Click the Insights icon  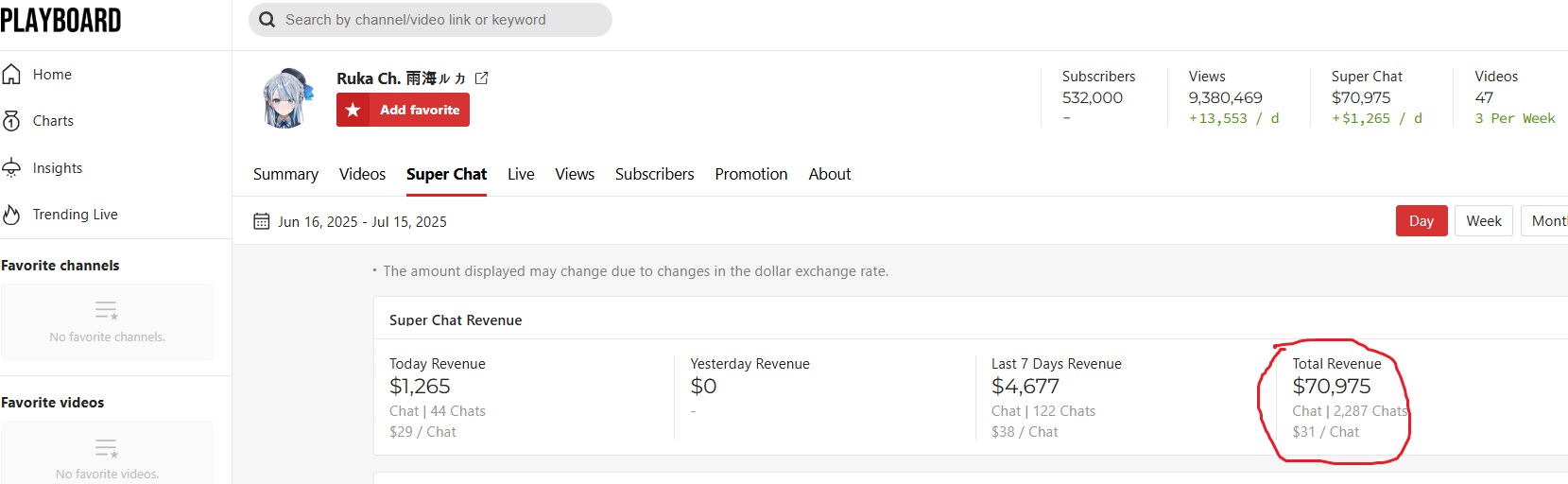[11, 168]
